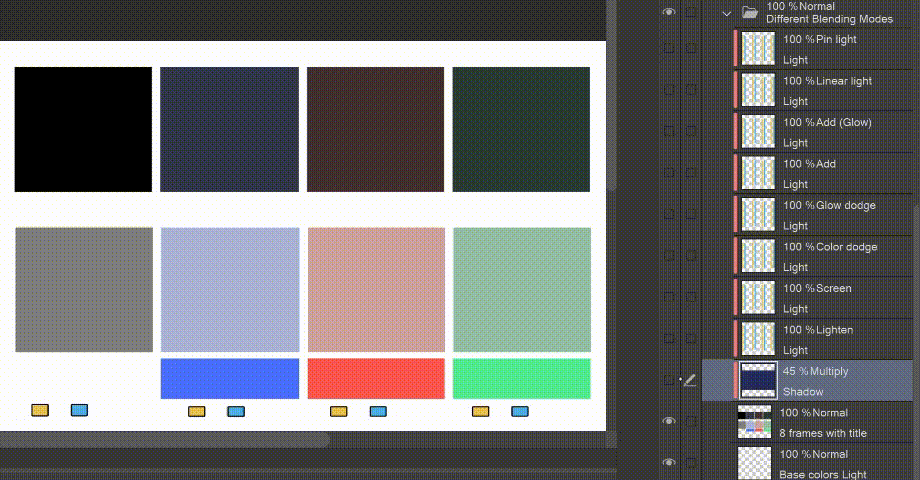Screen dimensions: 920x480
Task: Click the '8 frames with title' layer name
Action: pos(823,433)
